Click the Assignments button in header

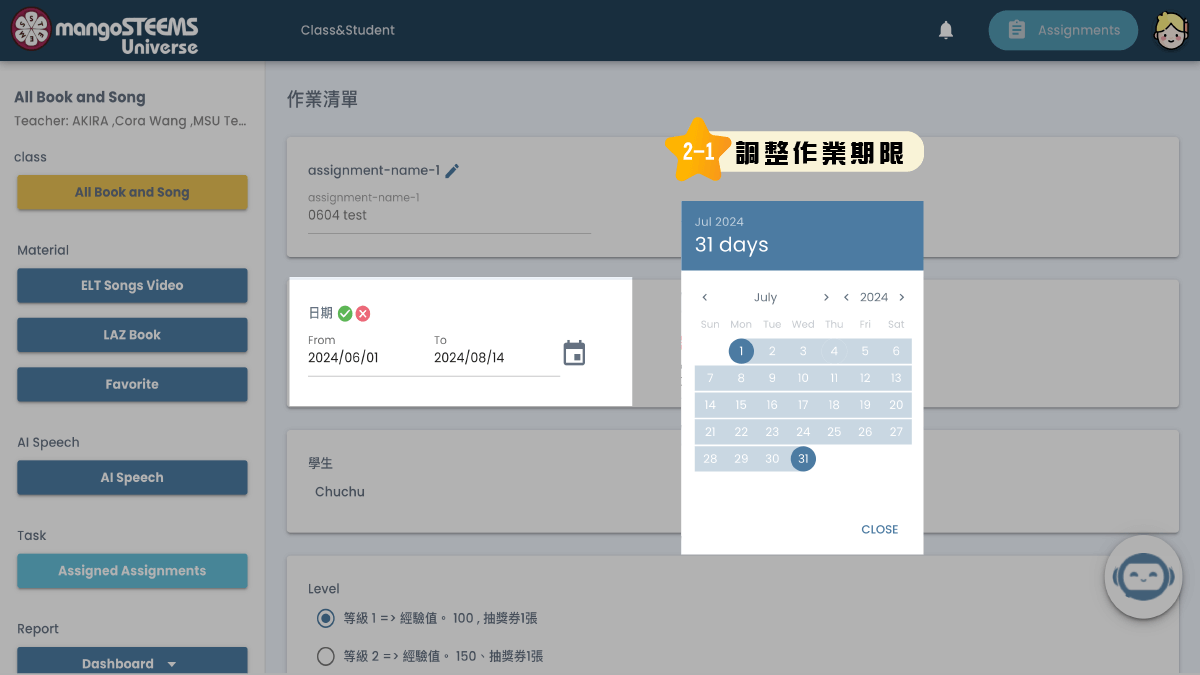click(x=1063, y=30)
